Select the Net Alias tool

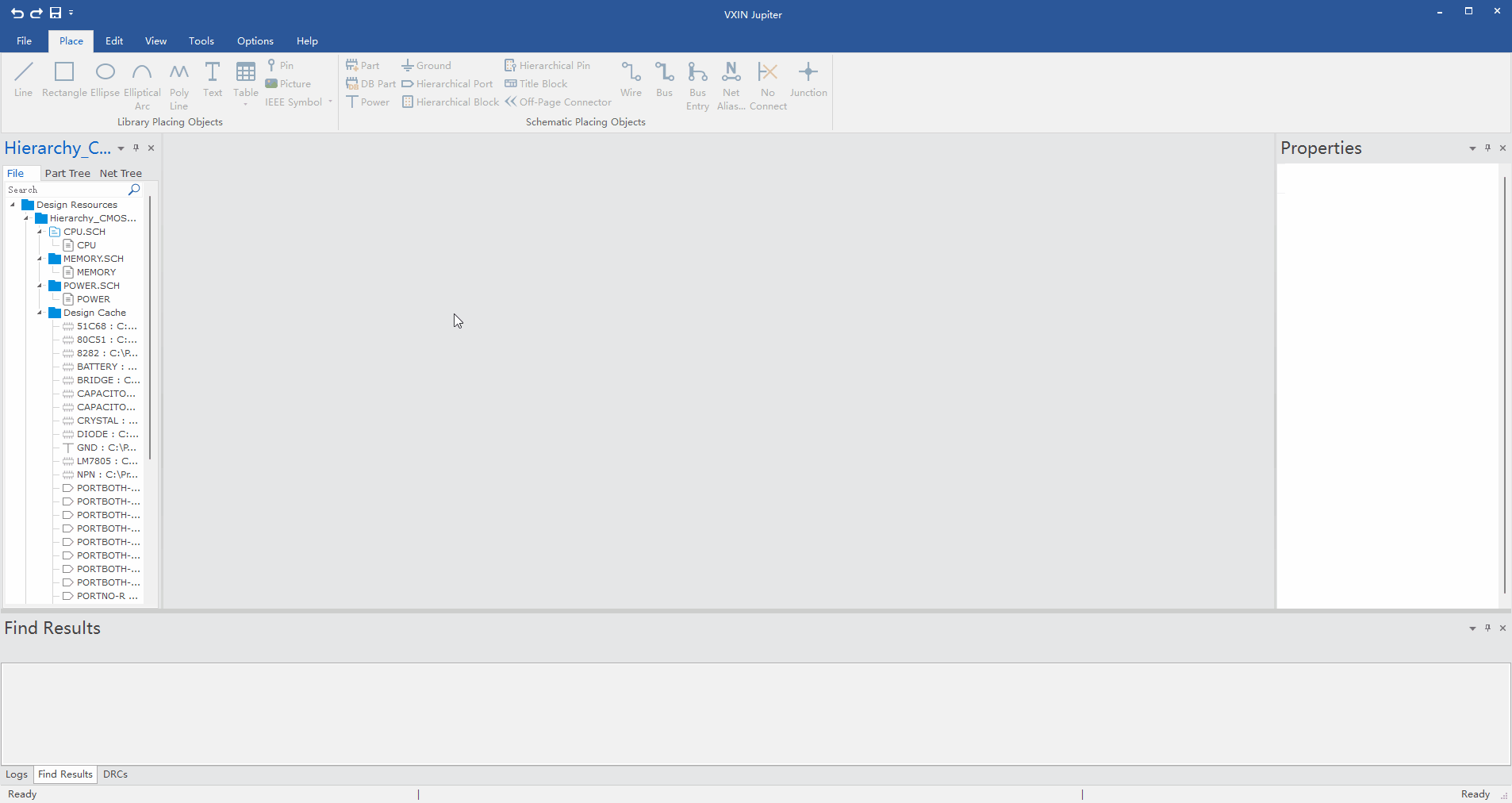point(731,86)
